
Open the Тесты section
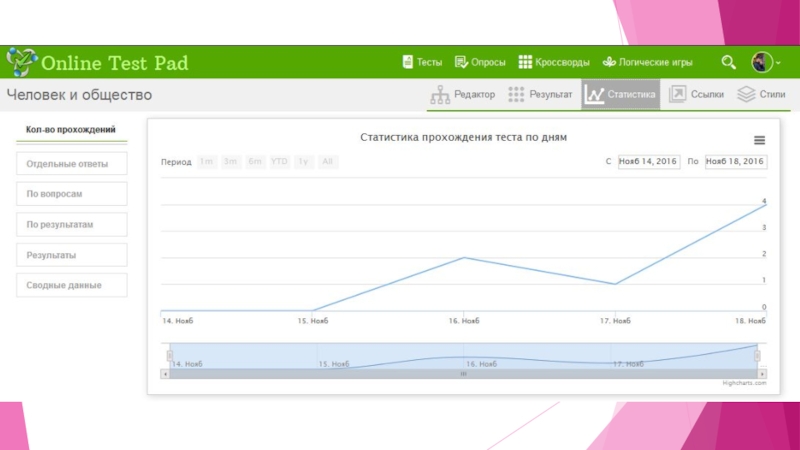click(x=422, y=62)
